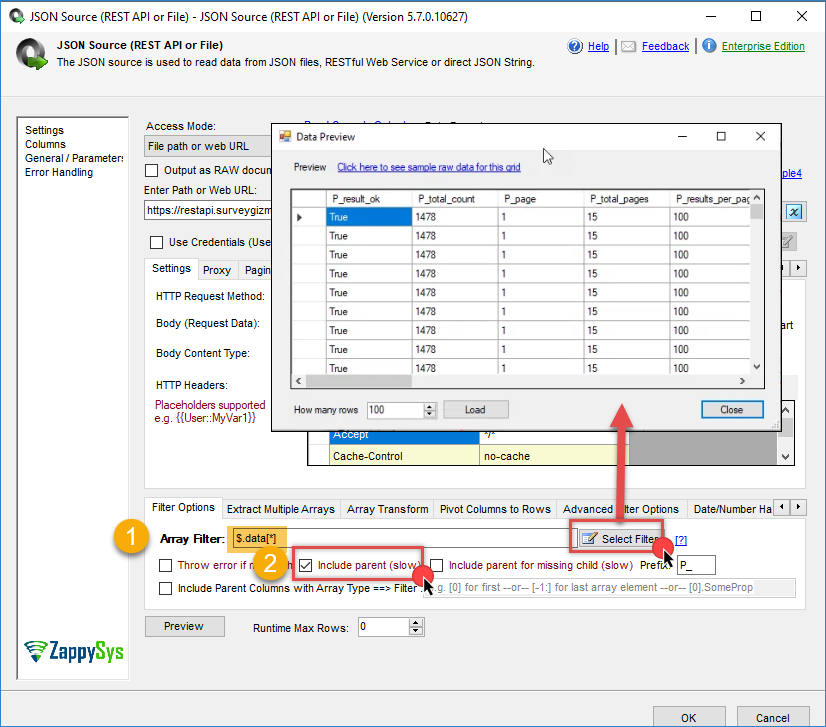The image size is (826, 727).
Task: Click the Prefix input field
Action: (x=696, y=565)
